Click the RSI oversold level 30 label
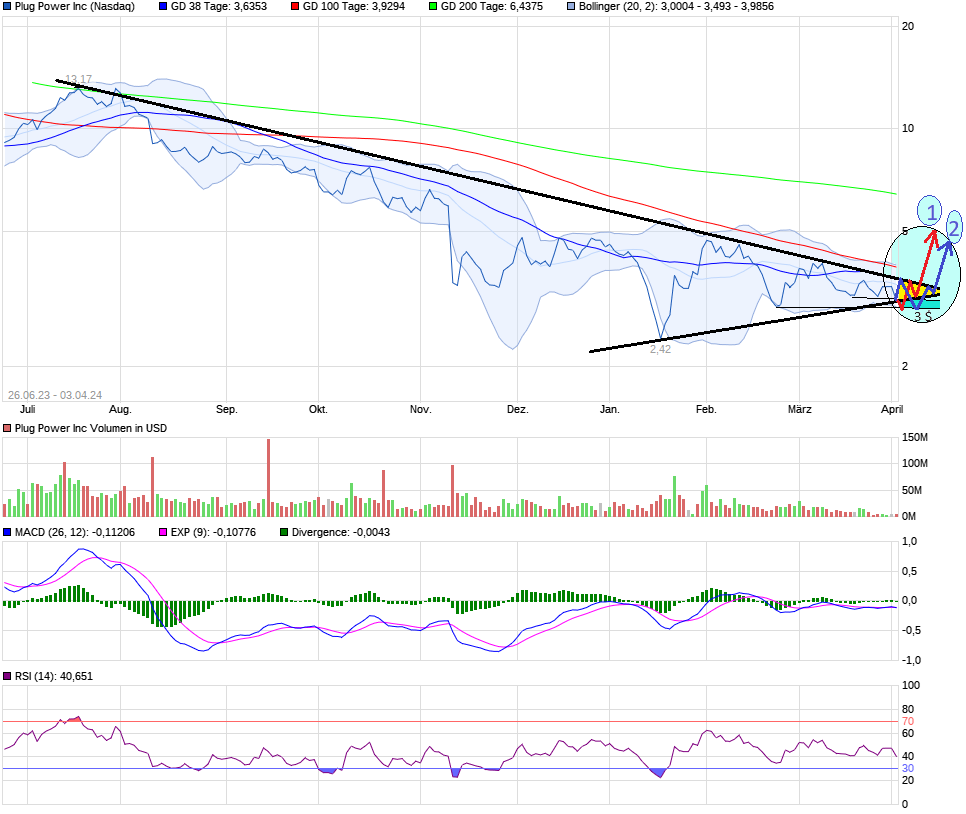This screenshot has height=814, width=966. 908,768
